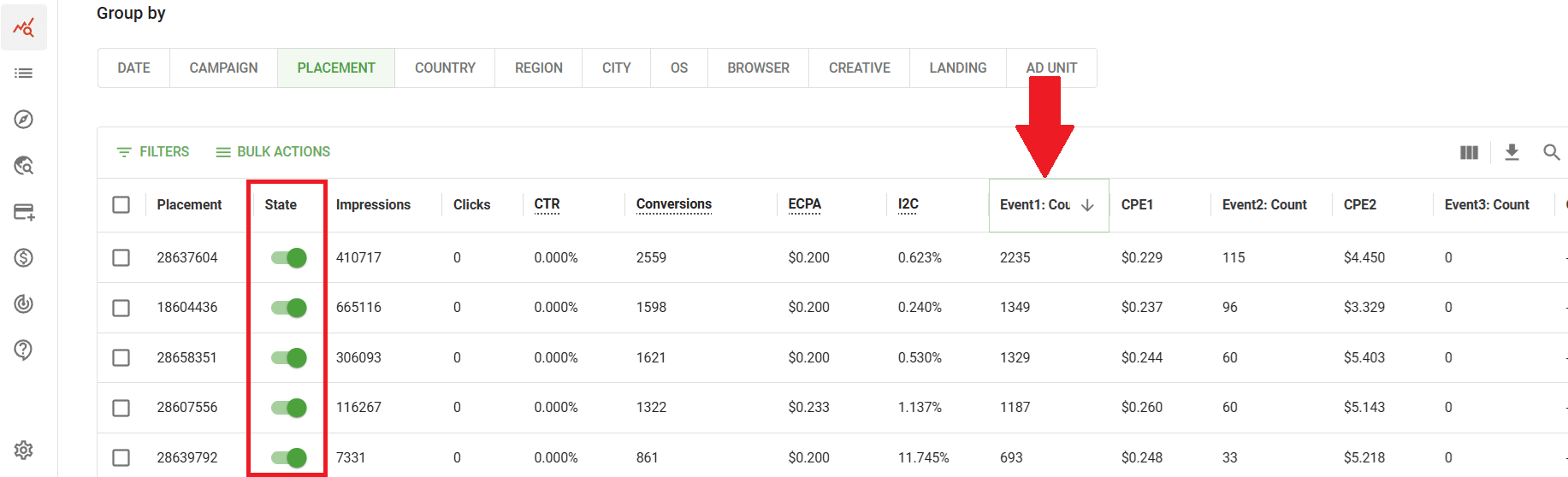
Task: Check the select-all header checkbox
Action: tap(121, 205)
